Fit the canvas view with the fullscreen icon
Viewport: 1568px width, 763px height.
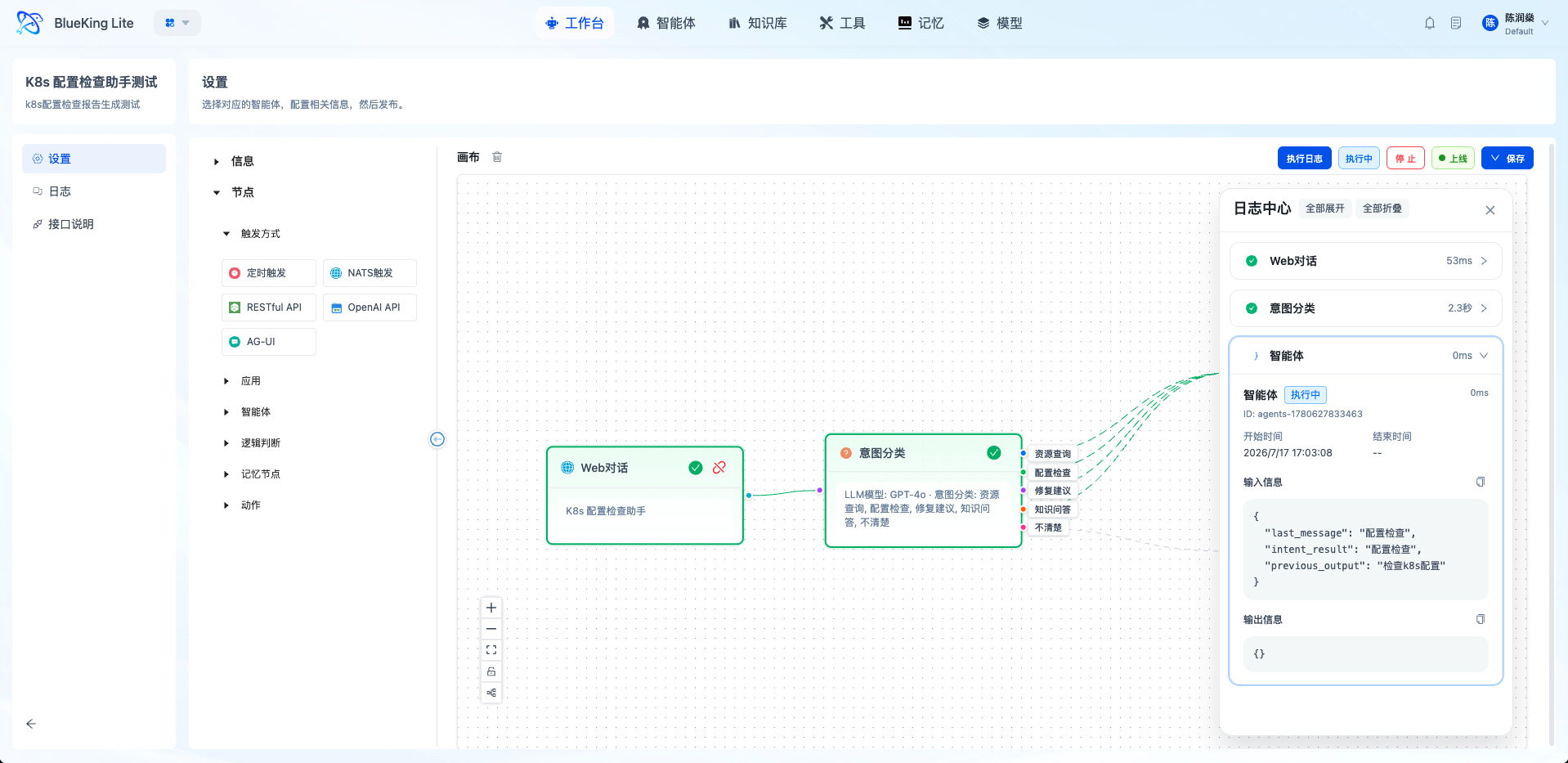coord(491,650)
